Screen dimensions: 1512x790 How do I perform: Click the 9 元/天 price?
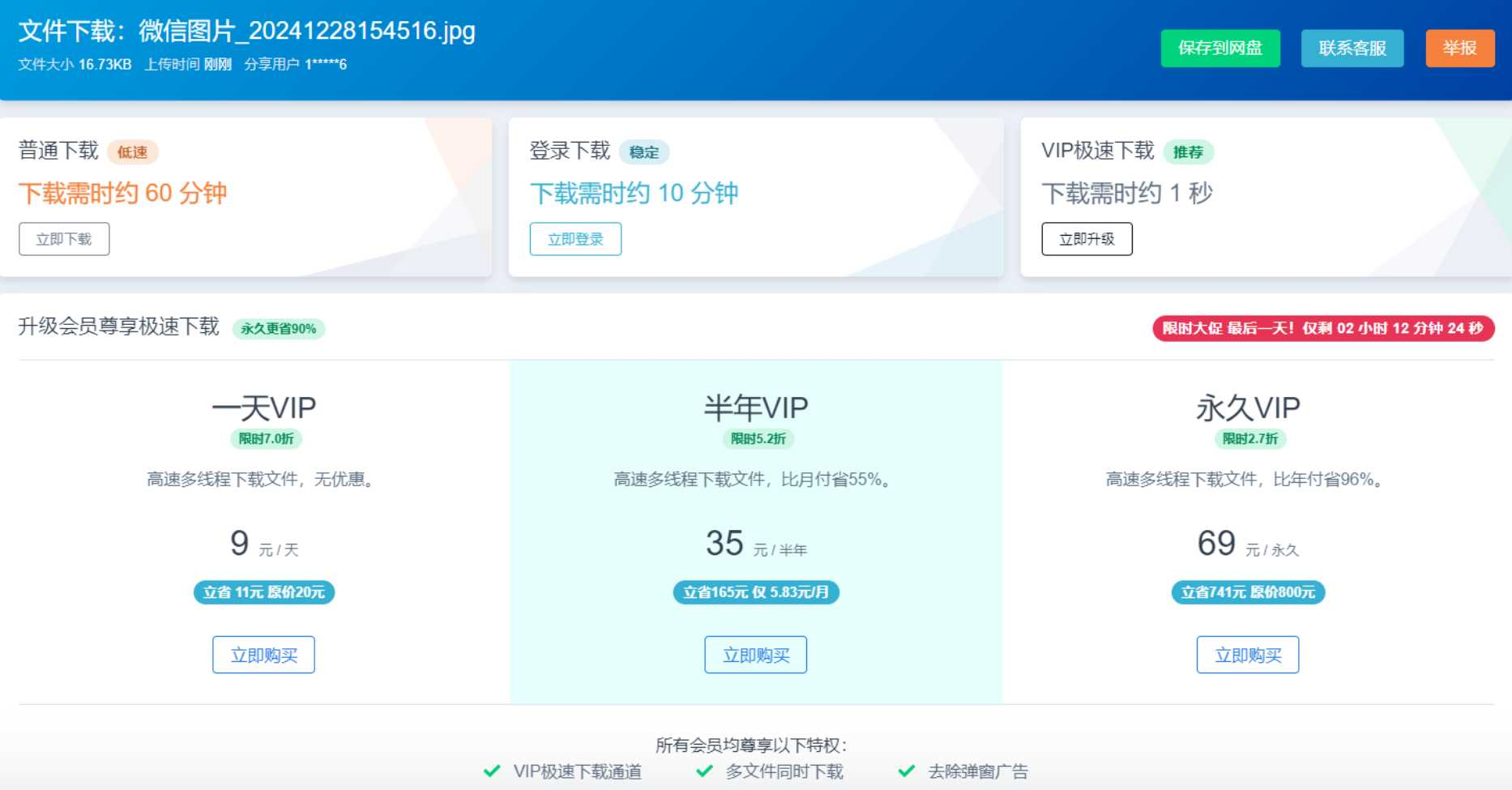coord(264,544)
